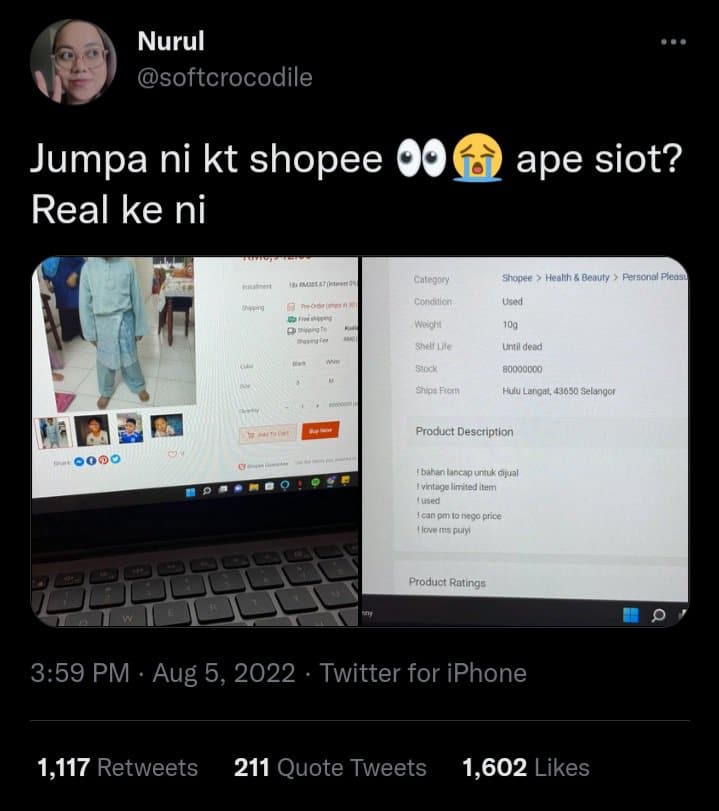The width and height of the screenshot is (719, 811).
Task: View the 1,117 Retweets list
Action: 117,768
